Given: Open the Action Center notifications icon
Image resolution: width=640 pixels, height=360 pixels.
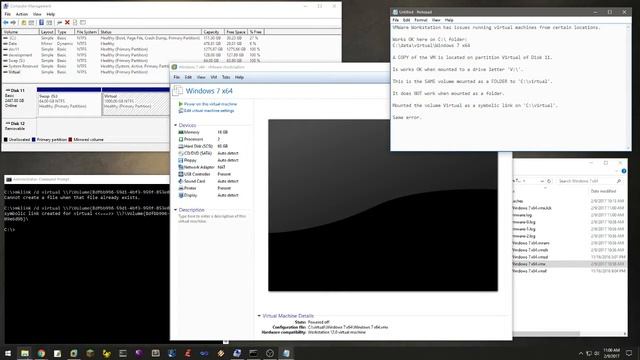Looking at the screenshot, I should (x=629, y=353).
